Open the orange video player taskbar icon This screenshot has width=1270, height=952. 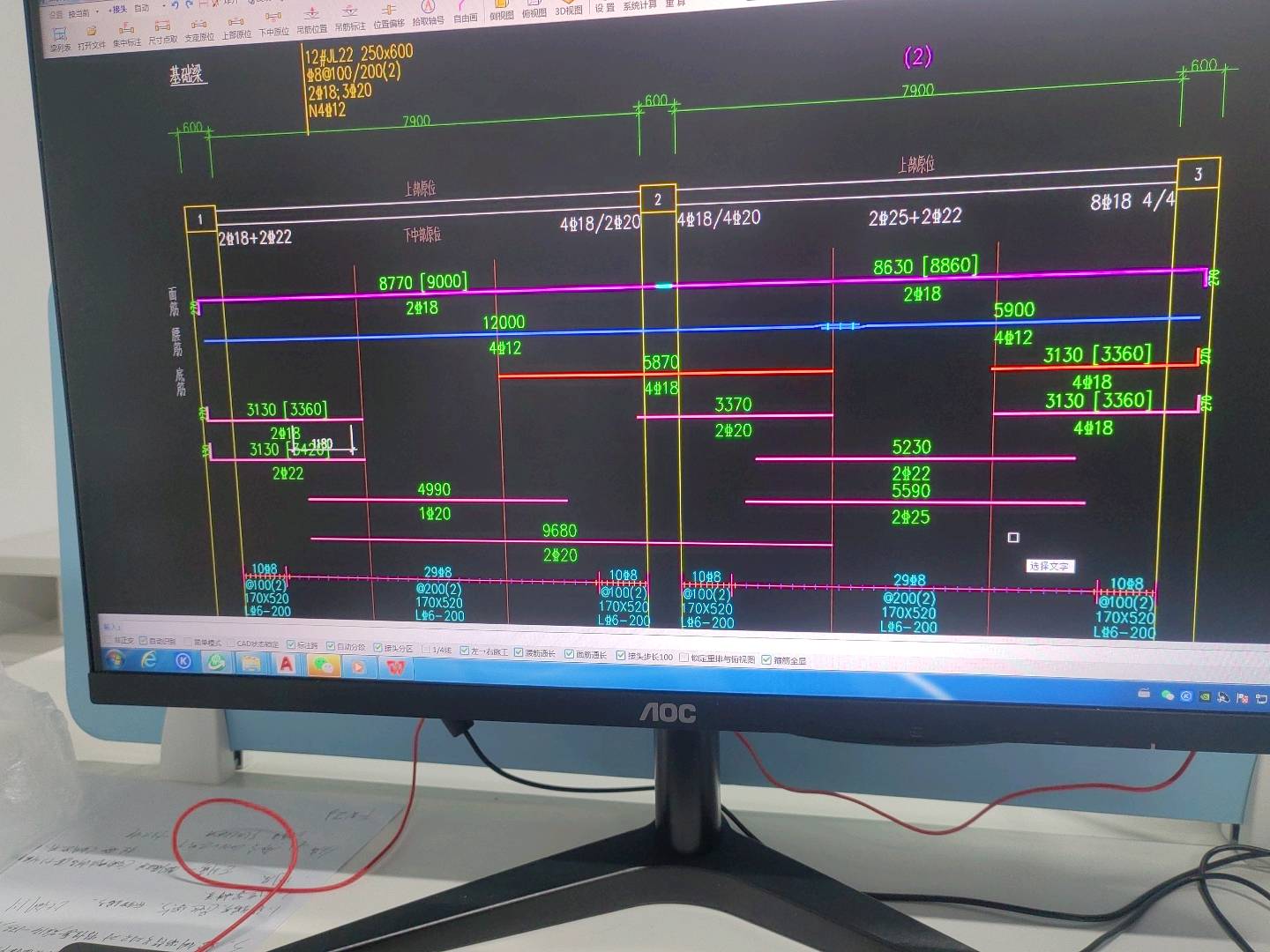[358, 667]
